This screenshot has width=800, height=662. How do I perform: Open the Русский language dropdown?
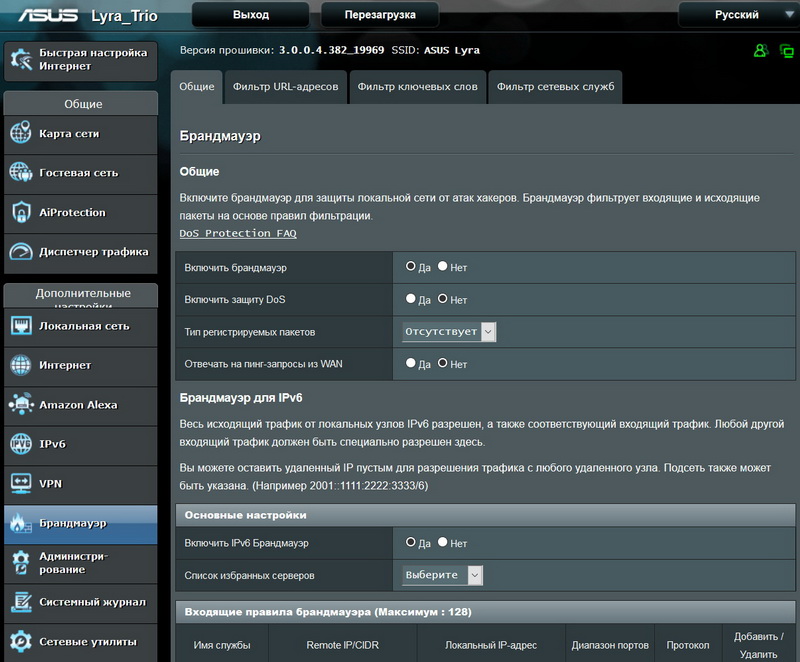[x=738, y=15]
